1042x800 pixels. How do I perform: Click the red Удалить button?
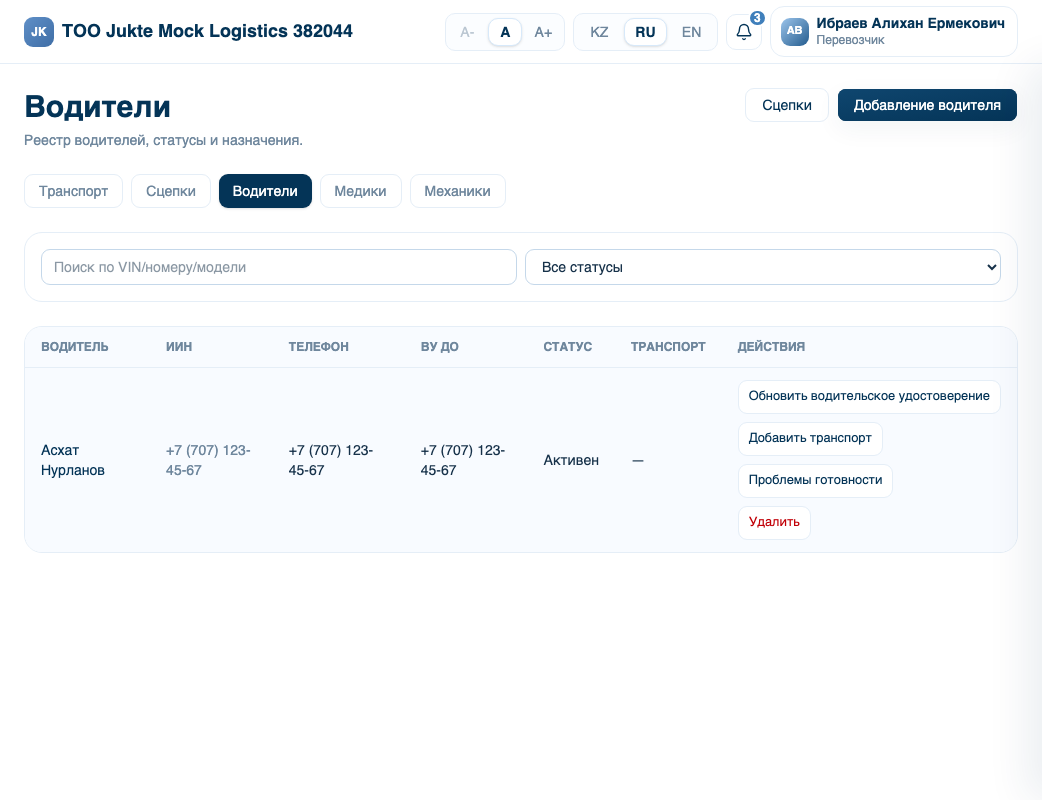pos(774,522)
